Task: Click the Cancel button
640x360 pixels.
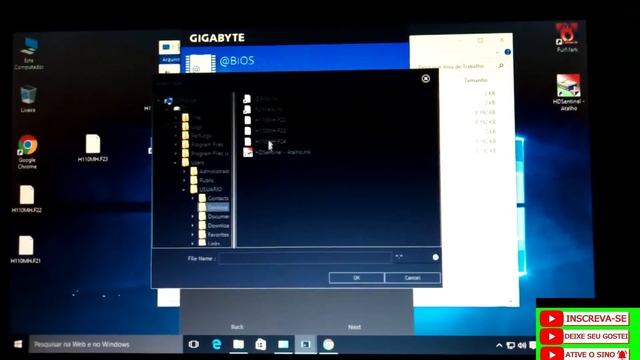Action: point(412,278)
